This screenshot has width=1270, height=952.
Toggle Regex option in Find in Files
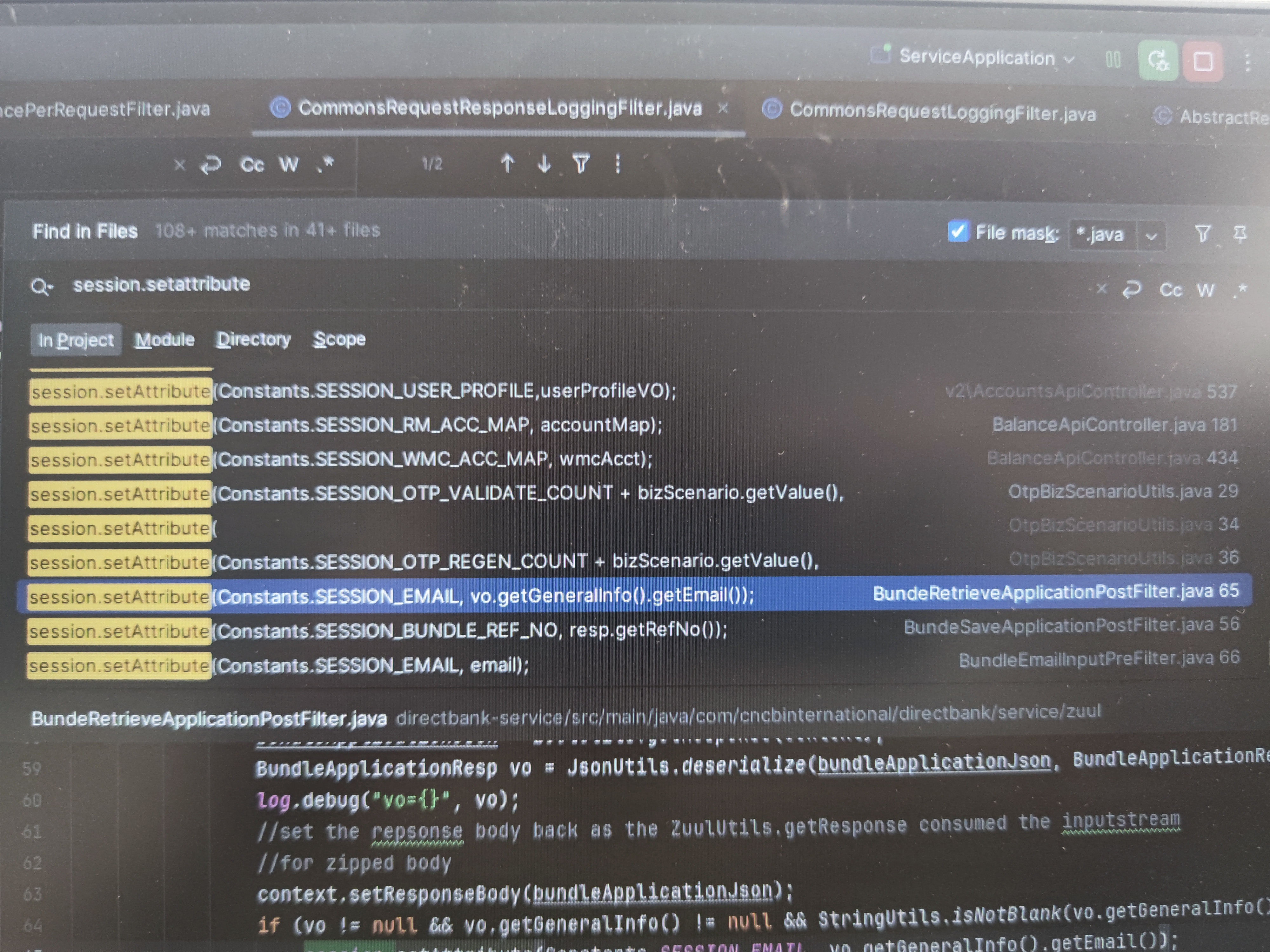click(x=1240, y=290)
